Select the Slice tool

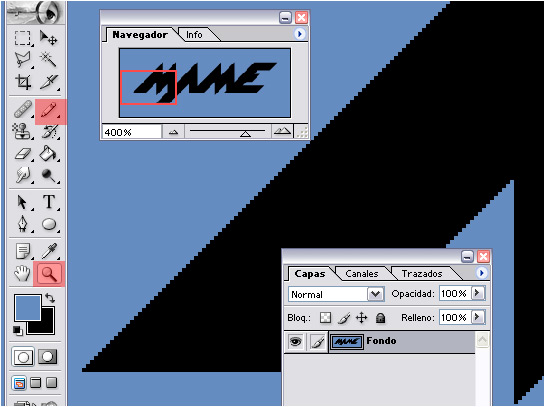[48, 82]
